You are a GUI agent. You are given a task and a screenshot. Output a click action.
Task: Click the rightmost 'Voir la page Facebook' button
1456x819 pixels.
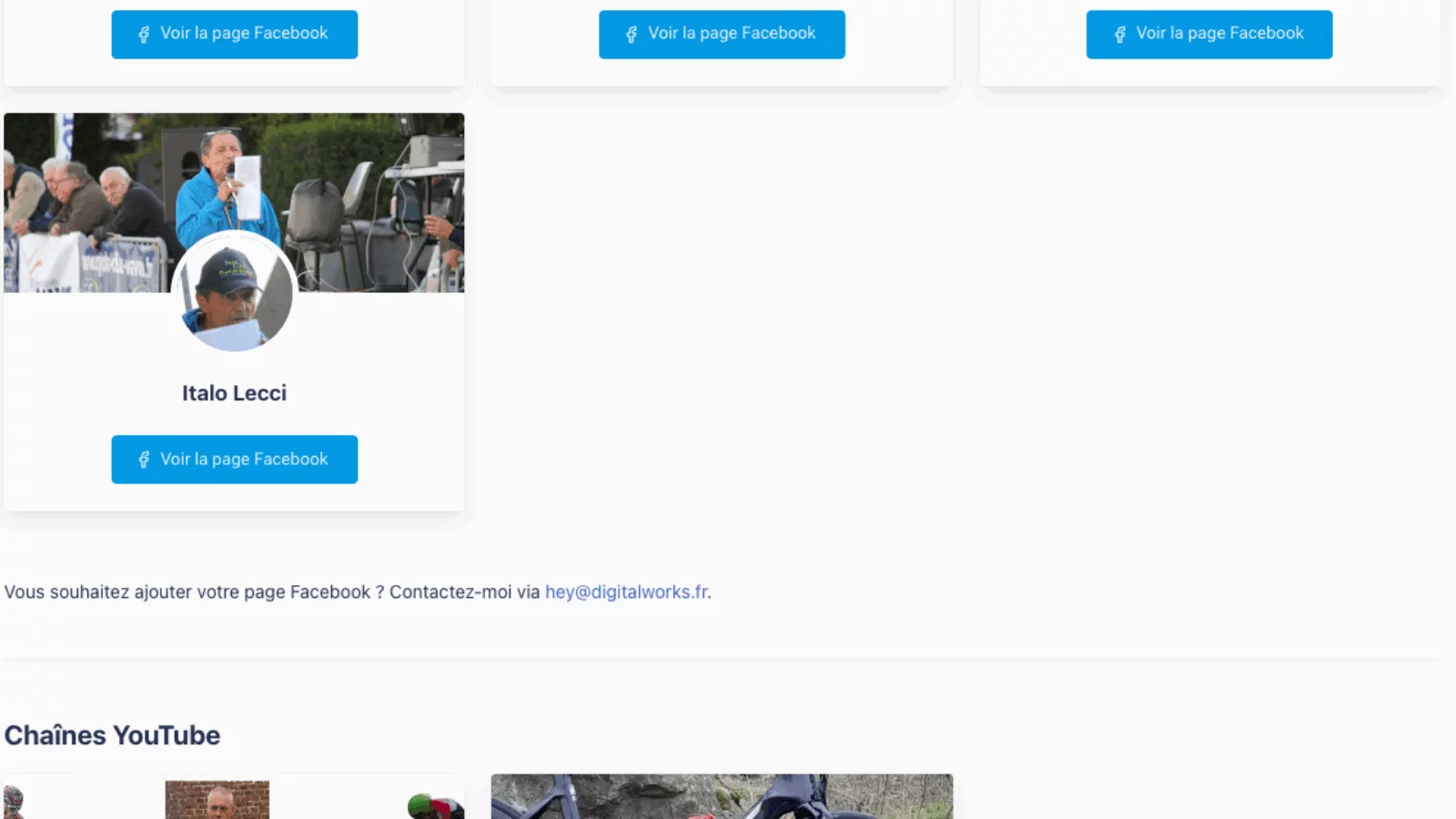click(x=1208, y=34)
